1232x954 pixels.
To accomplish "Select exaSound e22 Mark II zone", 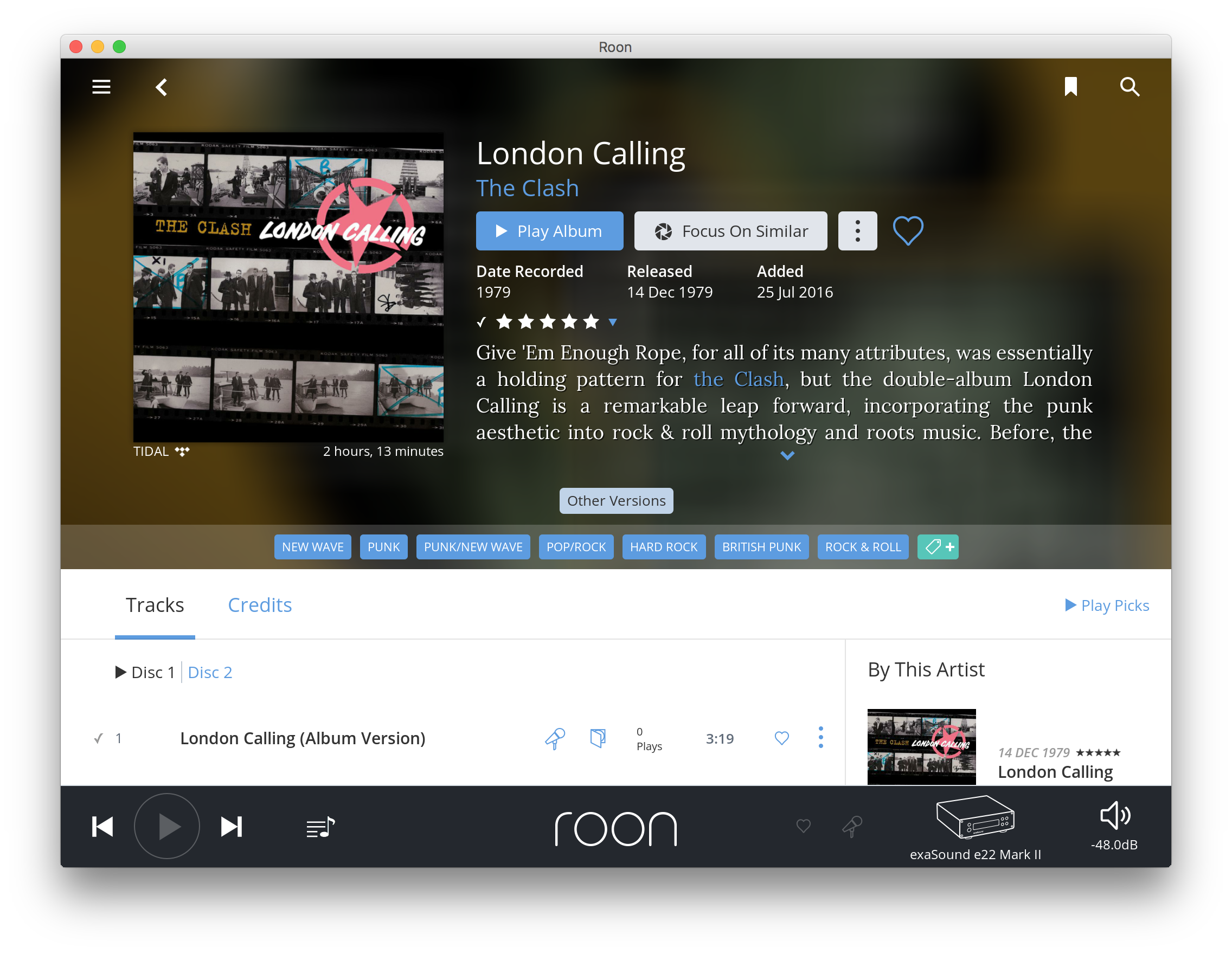I will click(x=976, y=828).
